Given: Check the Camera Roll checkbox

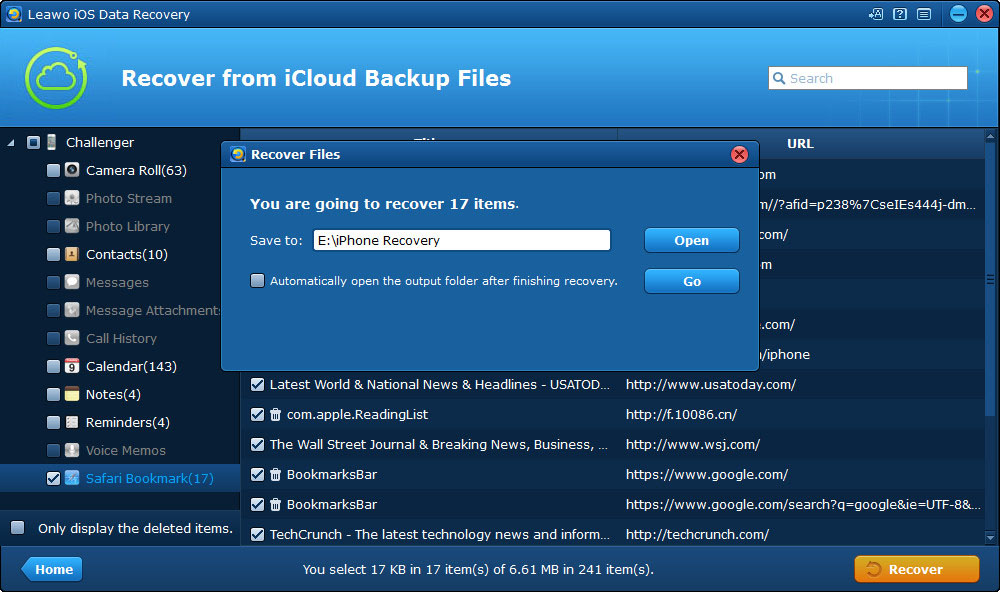Looking at the screenshot, I should tap(53, 170).
